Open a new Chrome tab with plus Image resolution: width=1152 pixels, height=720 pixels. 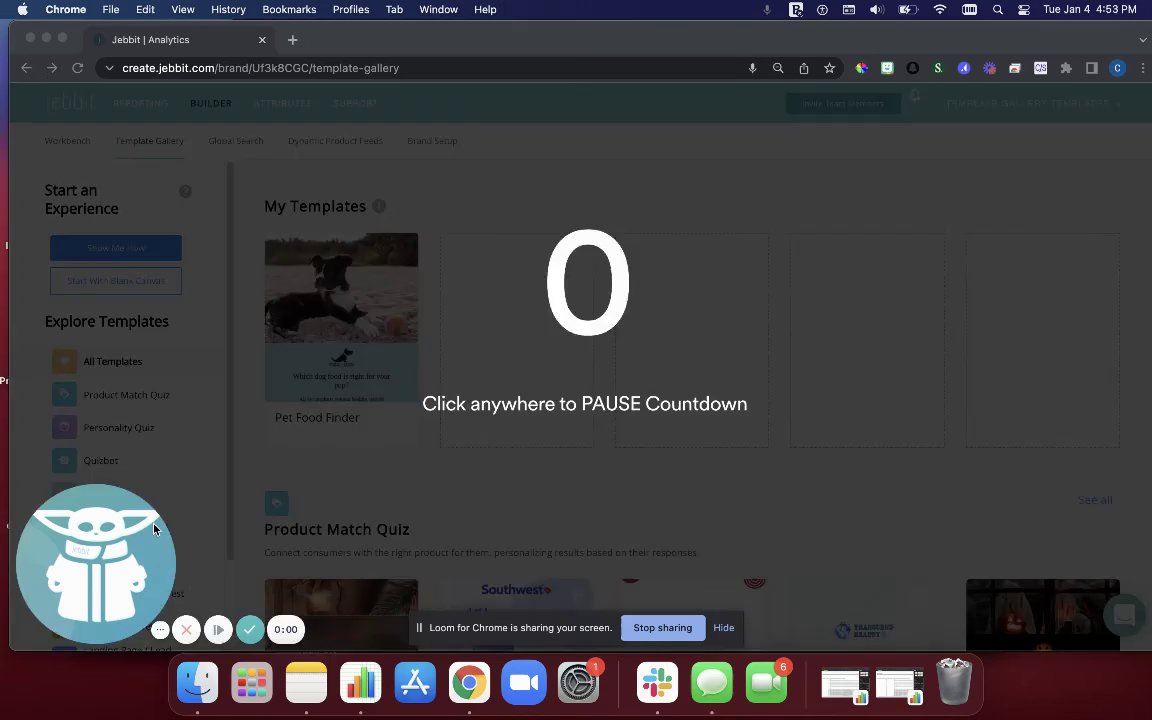pyautogui.click(x=292, y=40)
